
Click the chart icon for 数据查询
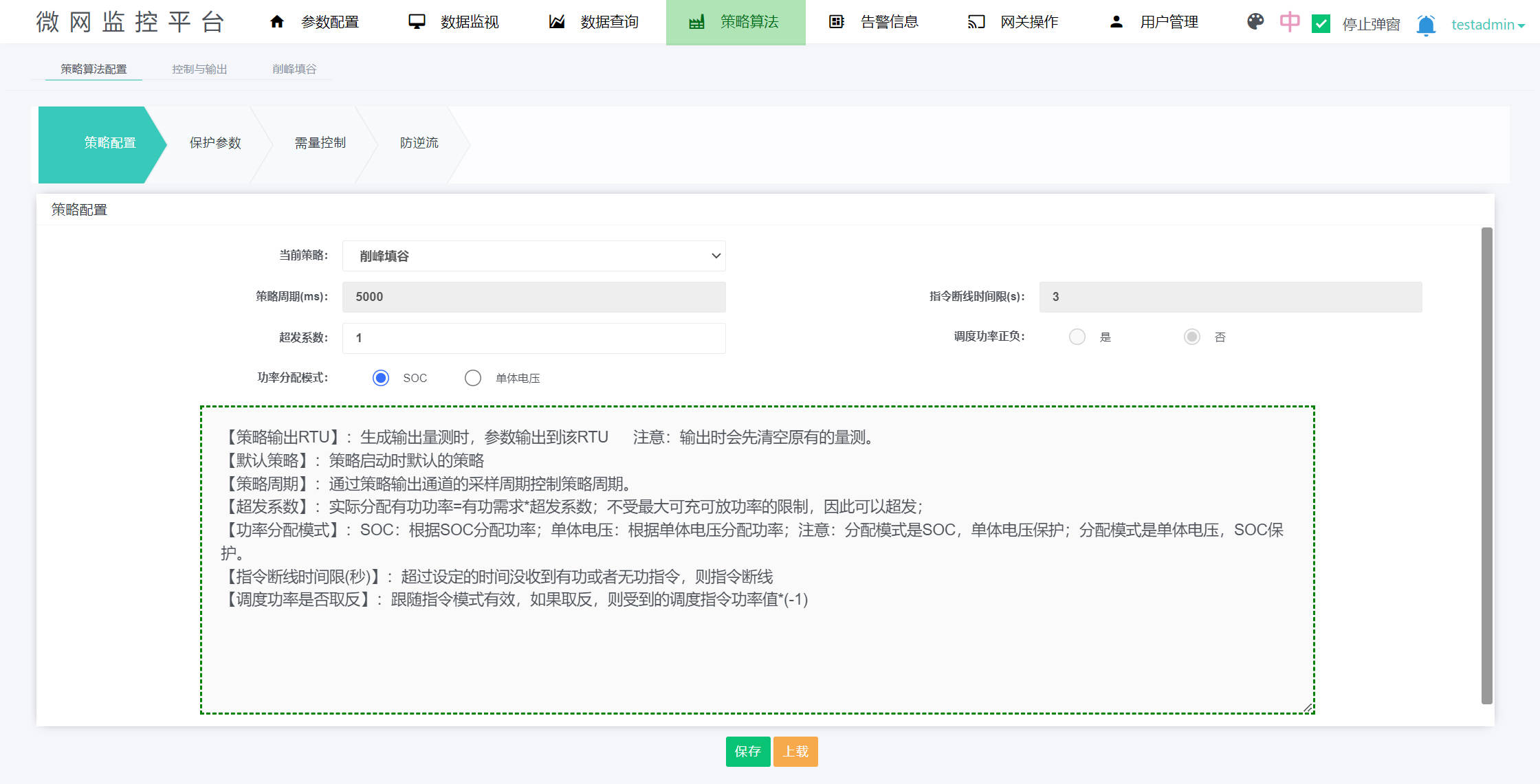pos(557,22)
